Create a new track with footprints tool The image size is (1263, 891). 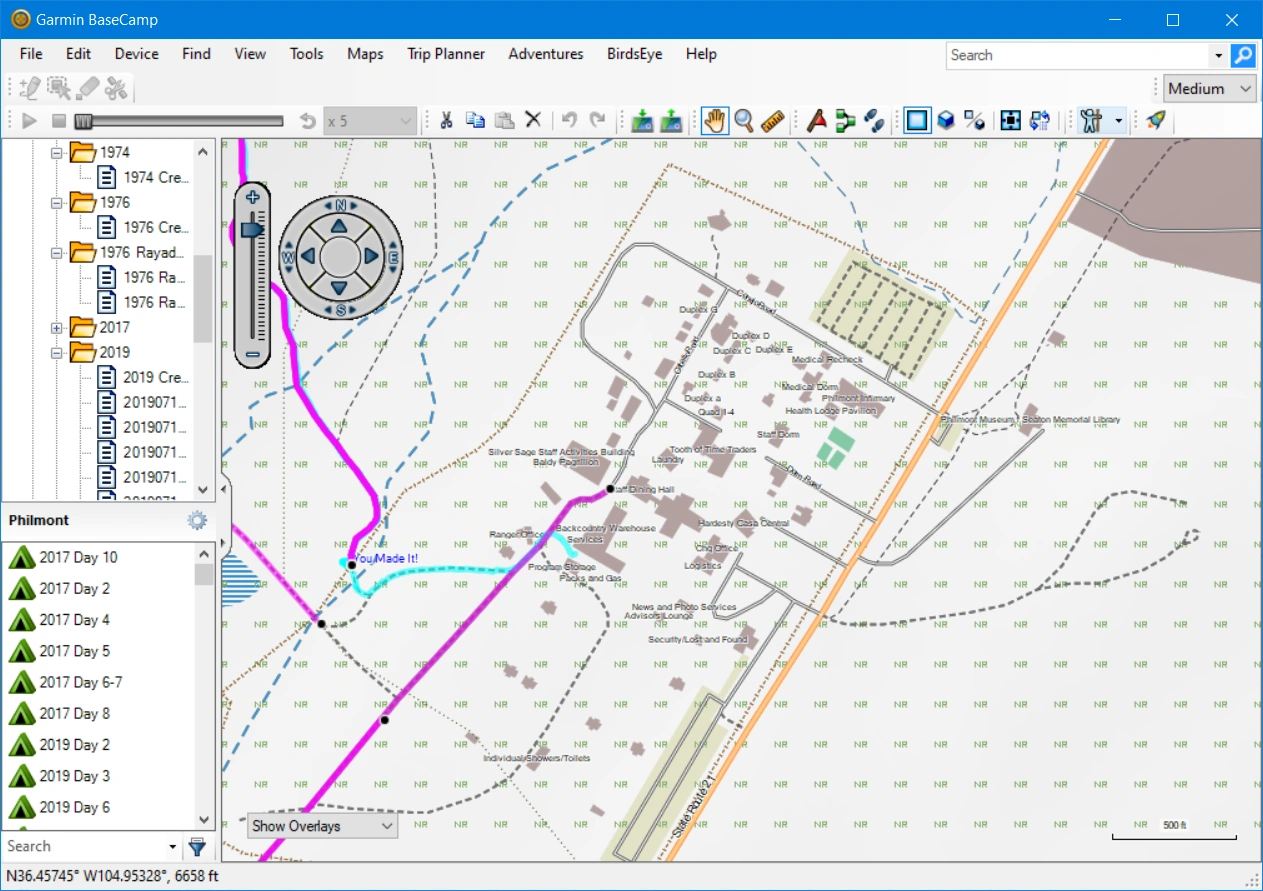click(x=875, y=121)
